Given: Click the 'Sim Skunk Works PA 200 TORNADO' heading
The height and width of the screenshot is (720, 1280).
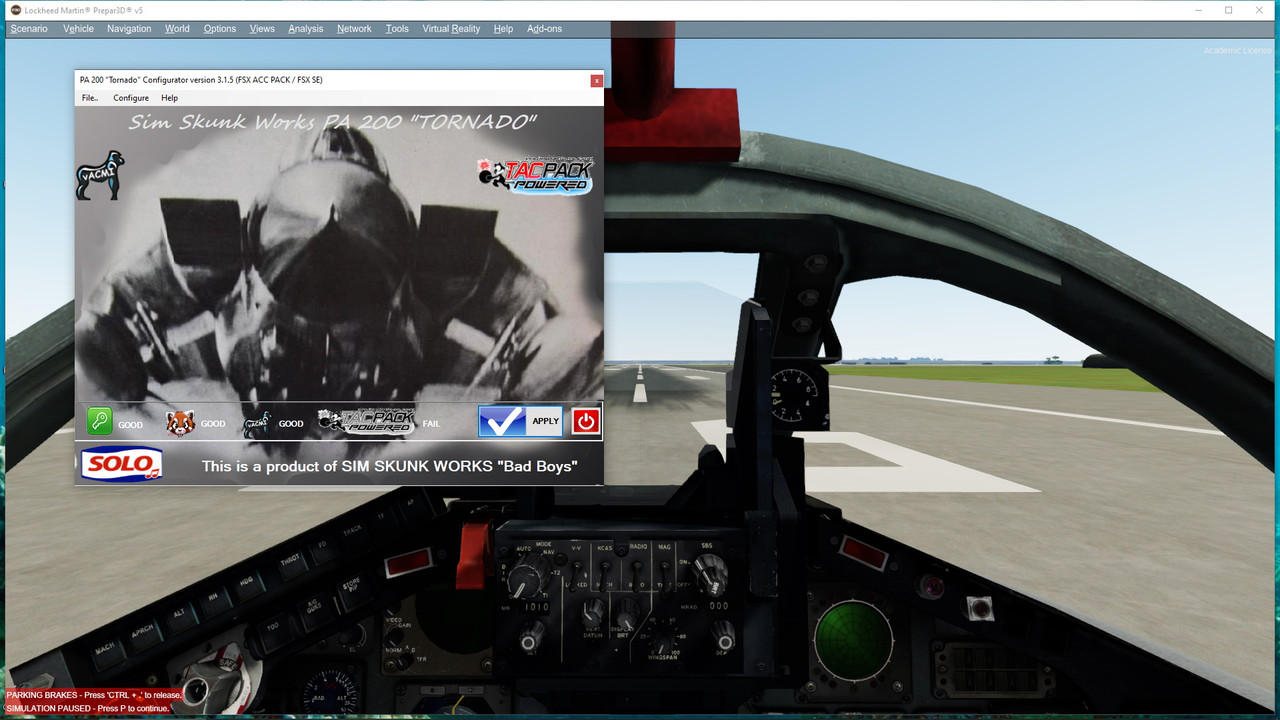Looking at the screenshot, I should click(x=333, y=122).
